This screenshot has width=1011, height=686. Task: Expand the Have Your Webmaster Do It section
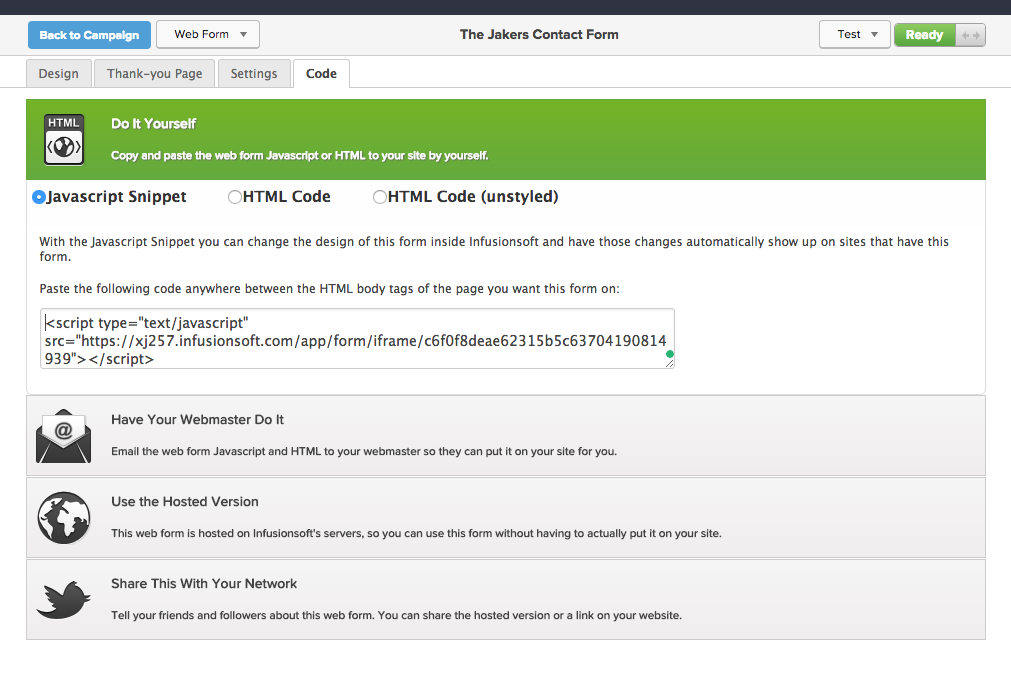click(506, 436)
